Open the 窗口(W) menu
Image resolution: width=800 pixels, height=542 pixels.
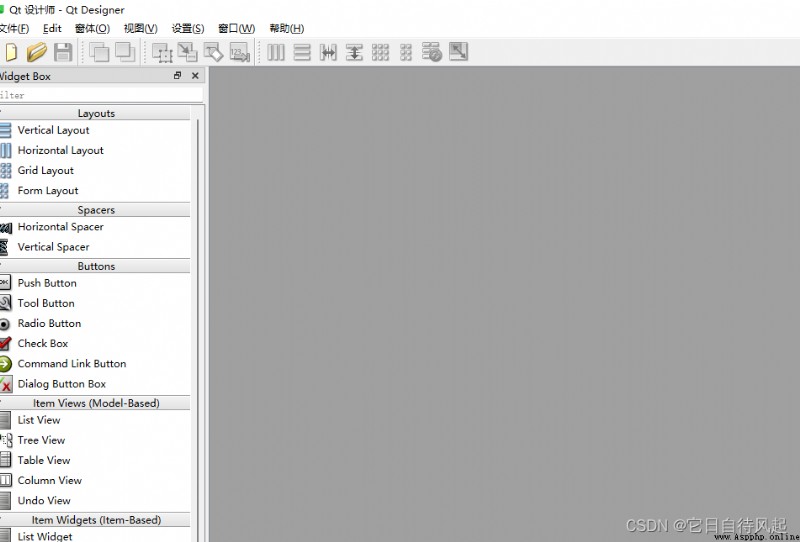point(237,29)
